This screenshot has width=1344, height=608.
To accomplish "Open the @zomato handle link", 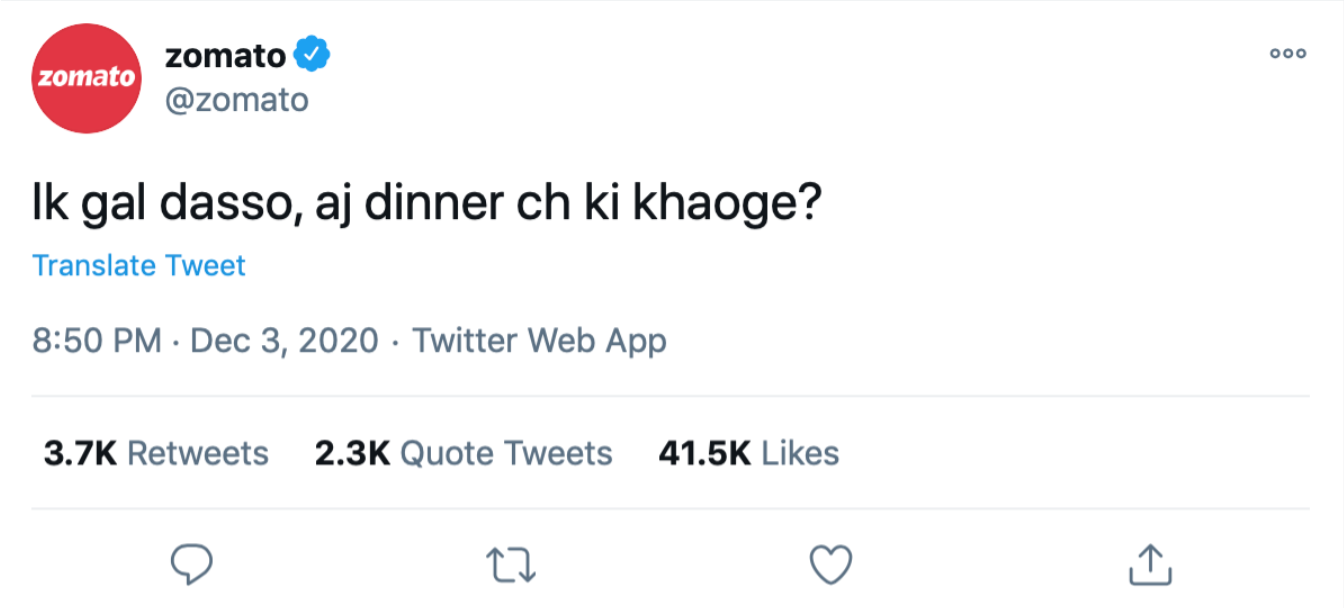I will (237, 100).
